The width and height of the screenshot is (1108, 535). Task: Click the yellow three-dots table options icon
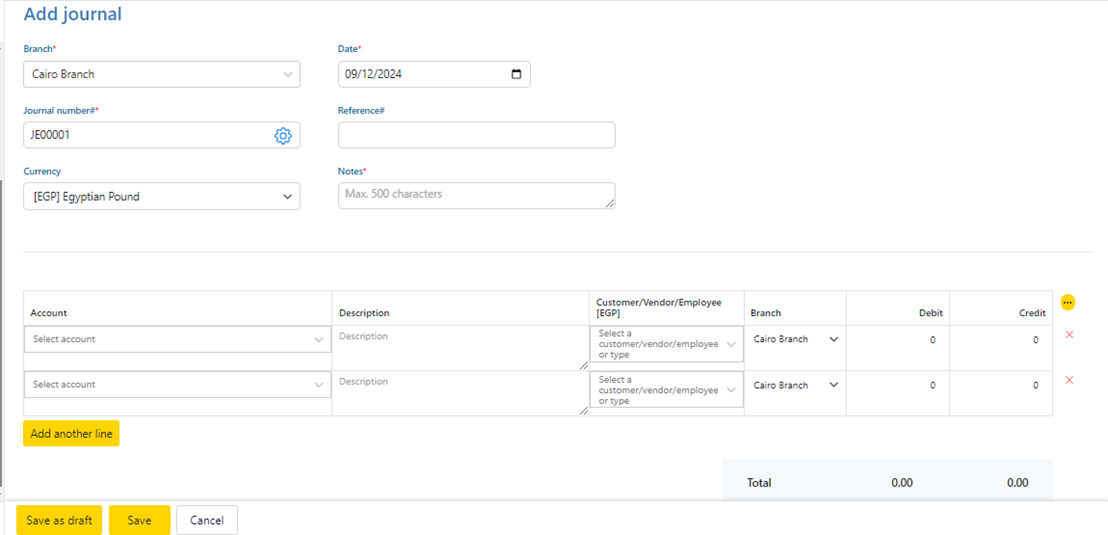coord(1068,302)
